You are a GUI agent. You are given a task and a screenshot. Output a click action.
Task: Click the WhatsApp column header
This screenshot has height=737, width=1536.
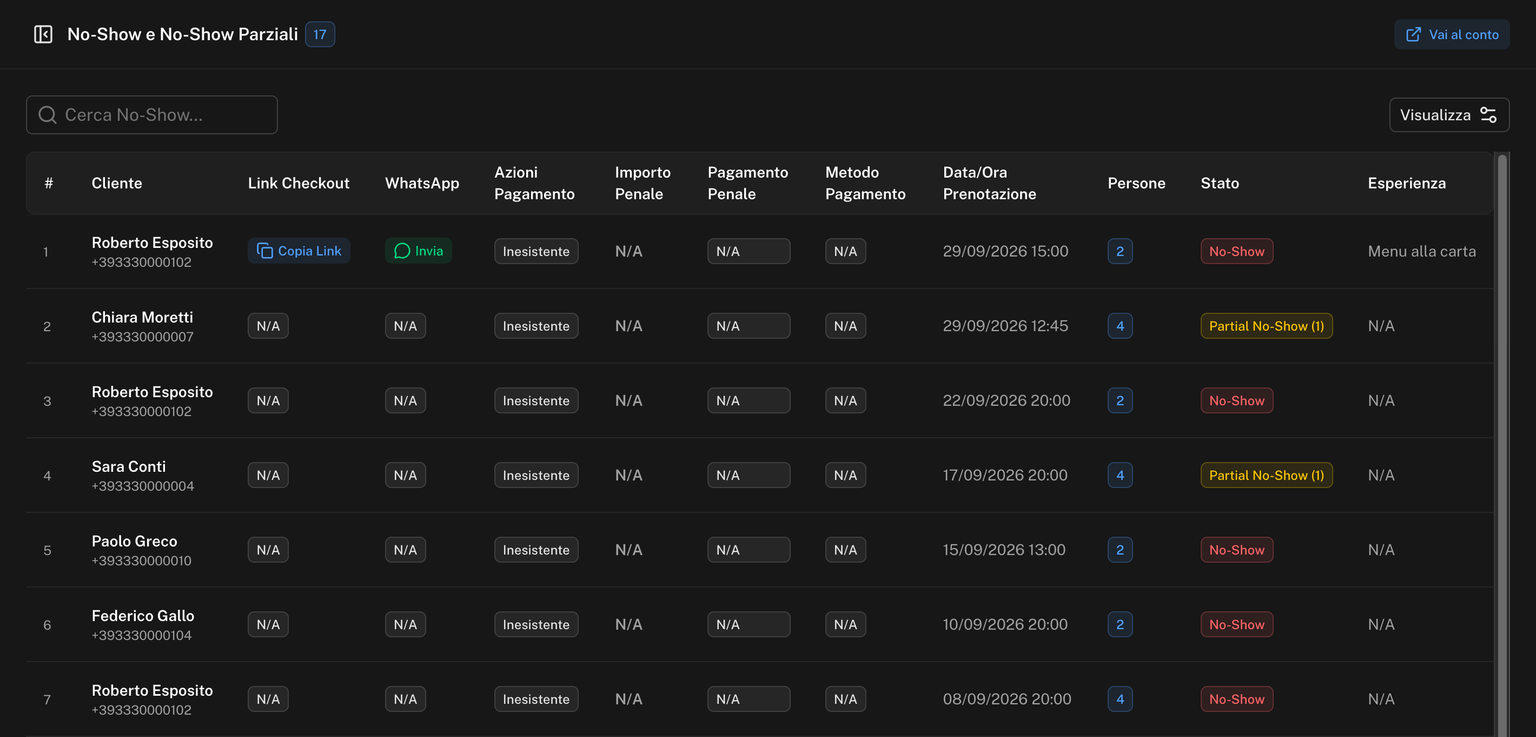pos(422,183)
